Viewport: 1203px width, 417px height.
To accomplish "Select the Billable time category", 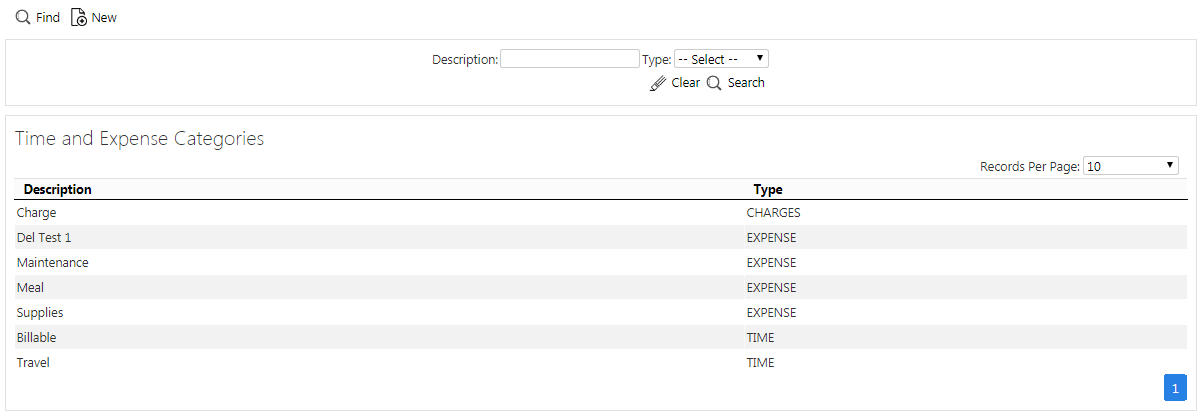I will coord(601,338).
